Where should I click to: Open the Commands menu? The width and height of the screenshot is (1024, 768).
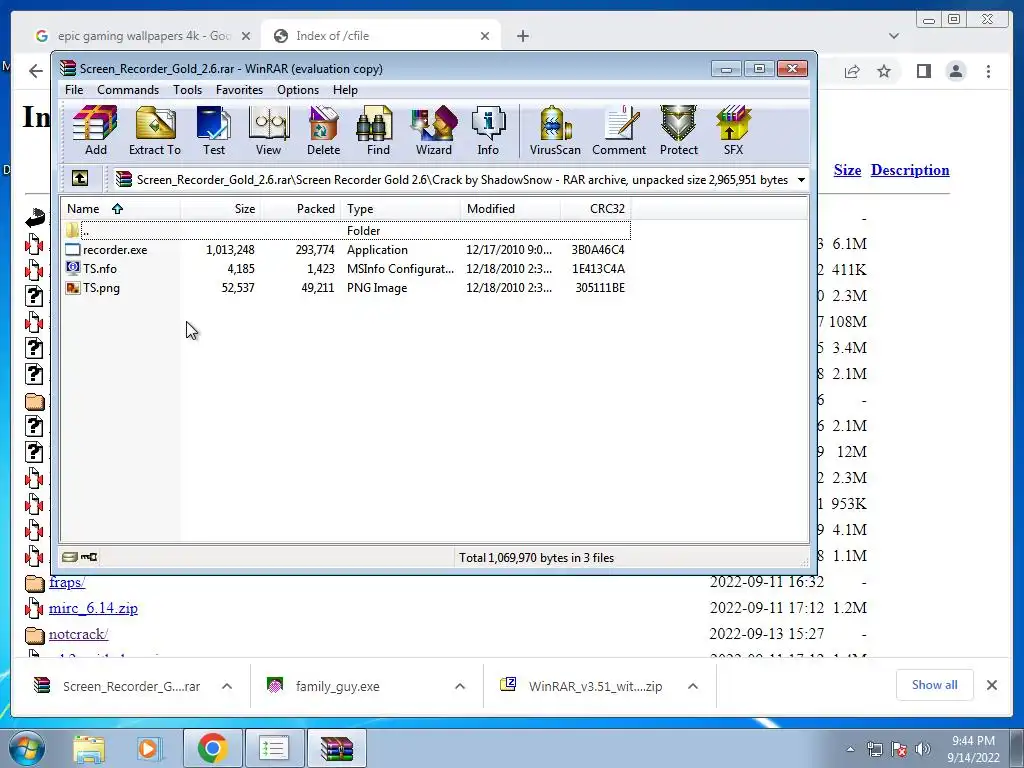(x=128, y=89)
